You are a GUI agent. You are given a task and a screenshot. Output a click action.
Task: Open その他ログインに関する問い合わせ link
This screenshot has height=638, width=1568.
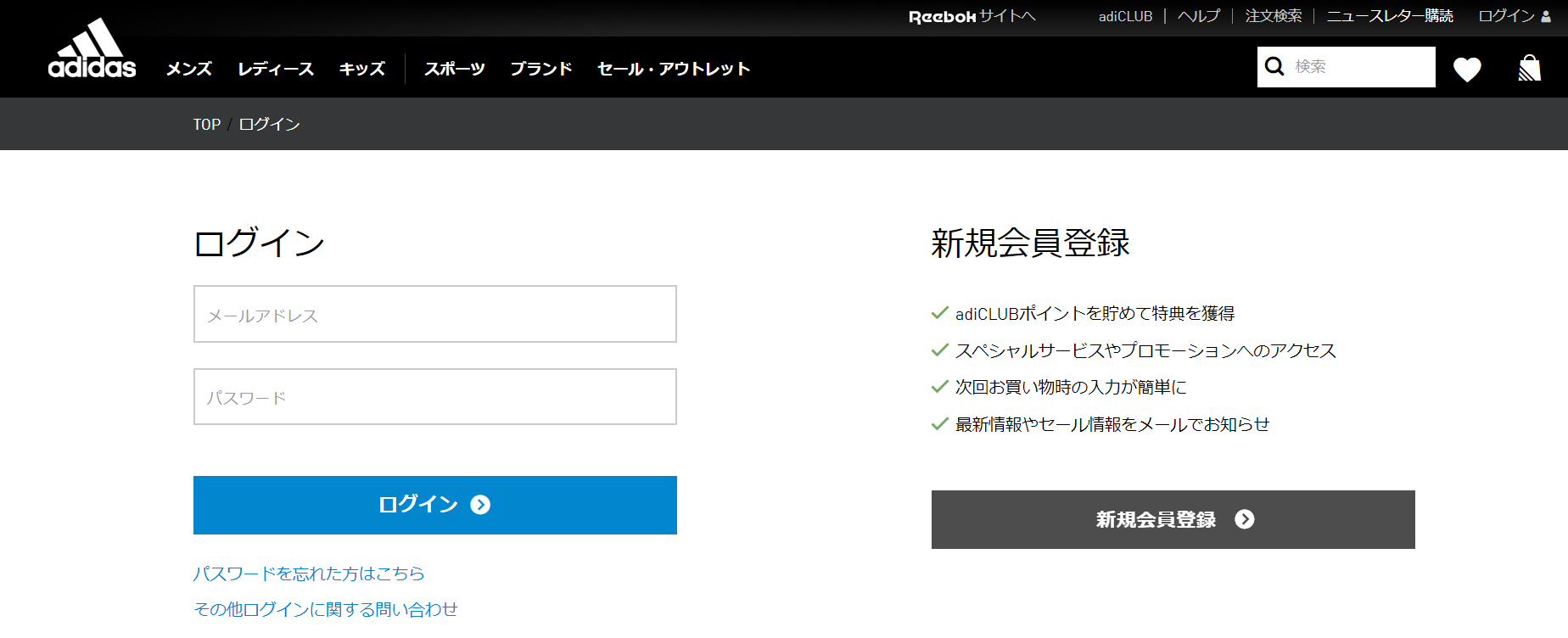coord(326,609)
